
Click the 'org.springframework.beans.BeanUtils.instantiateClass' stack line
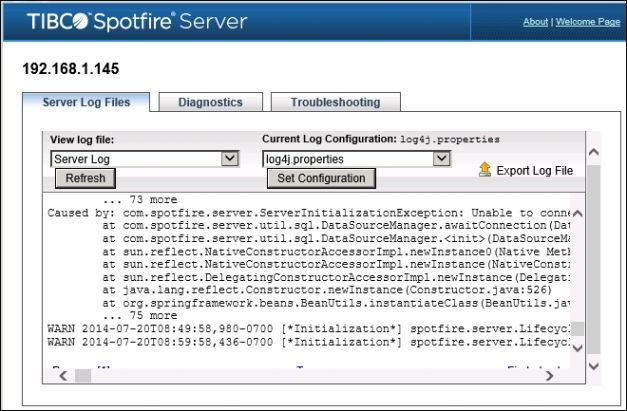(336, 303)
